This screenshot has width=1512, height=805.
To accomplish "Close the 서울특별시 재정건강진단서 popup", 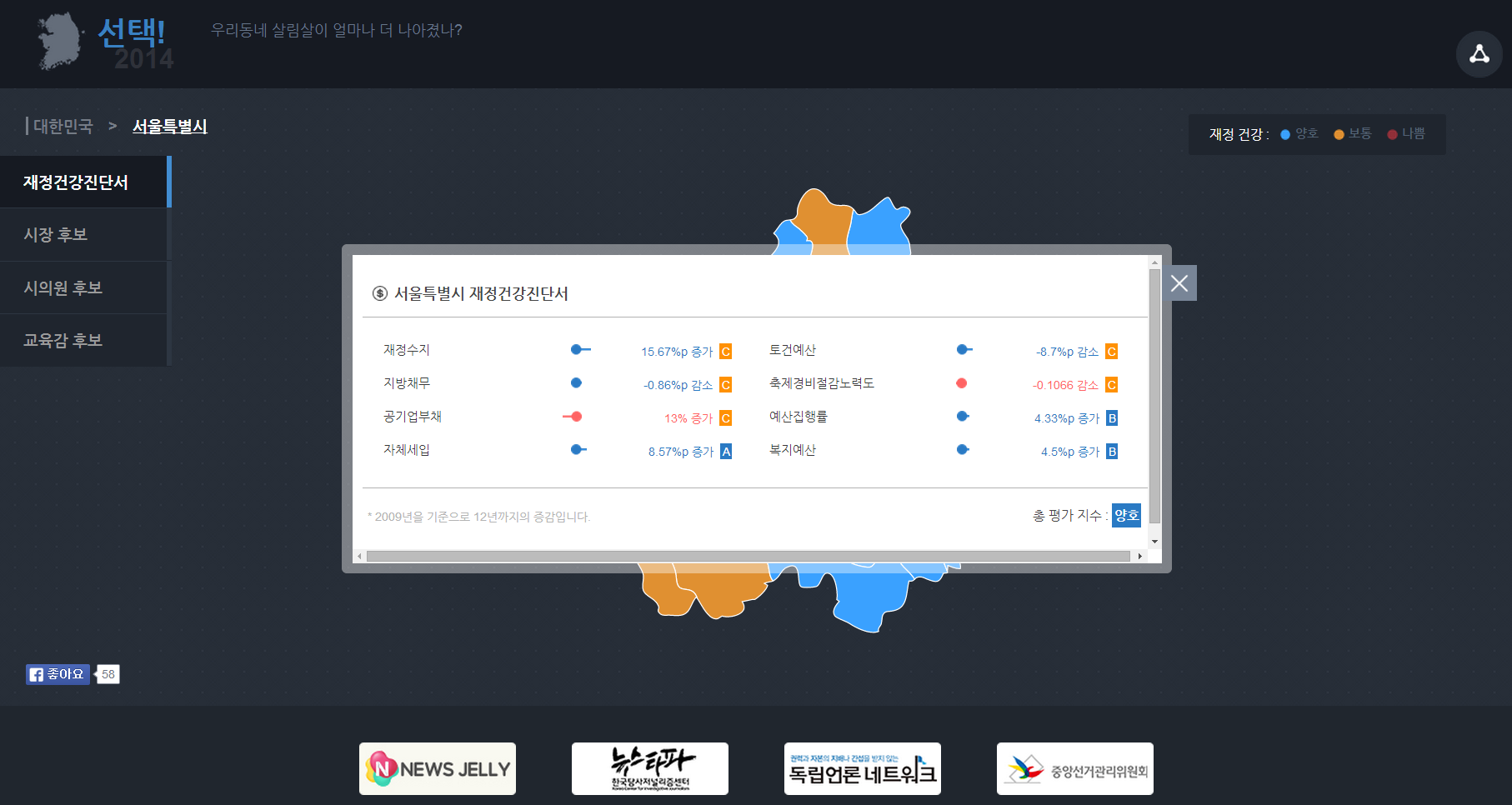I will [1179, 283].
